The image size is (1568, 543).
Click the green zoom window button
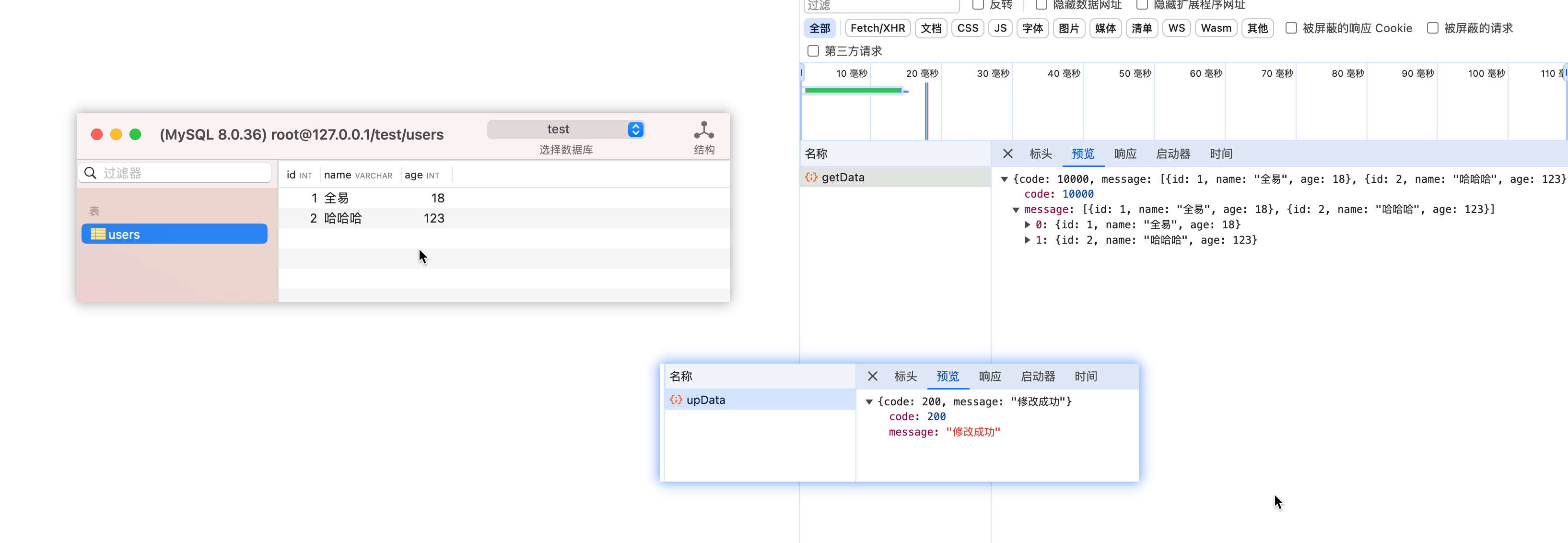point(135,134)
